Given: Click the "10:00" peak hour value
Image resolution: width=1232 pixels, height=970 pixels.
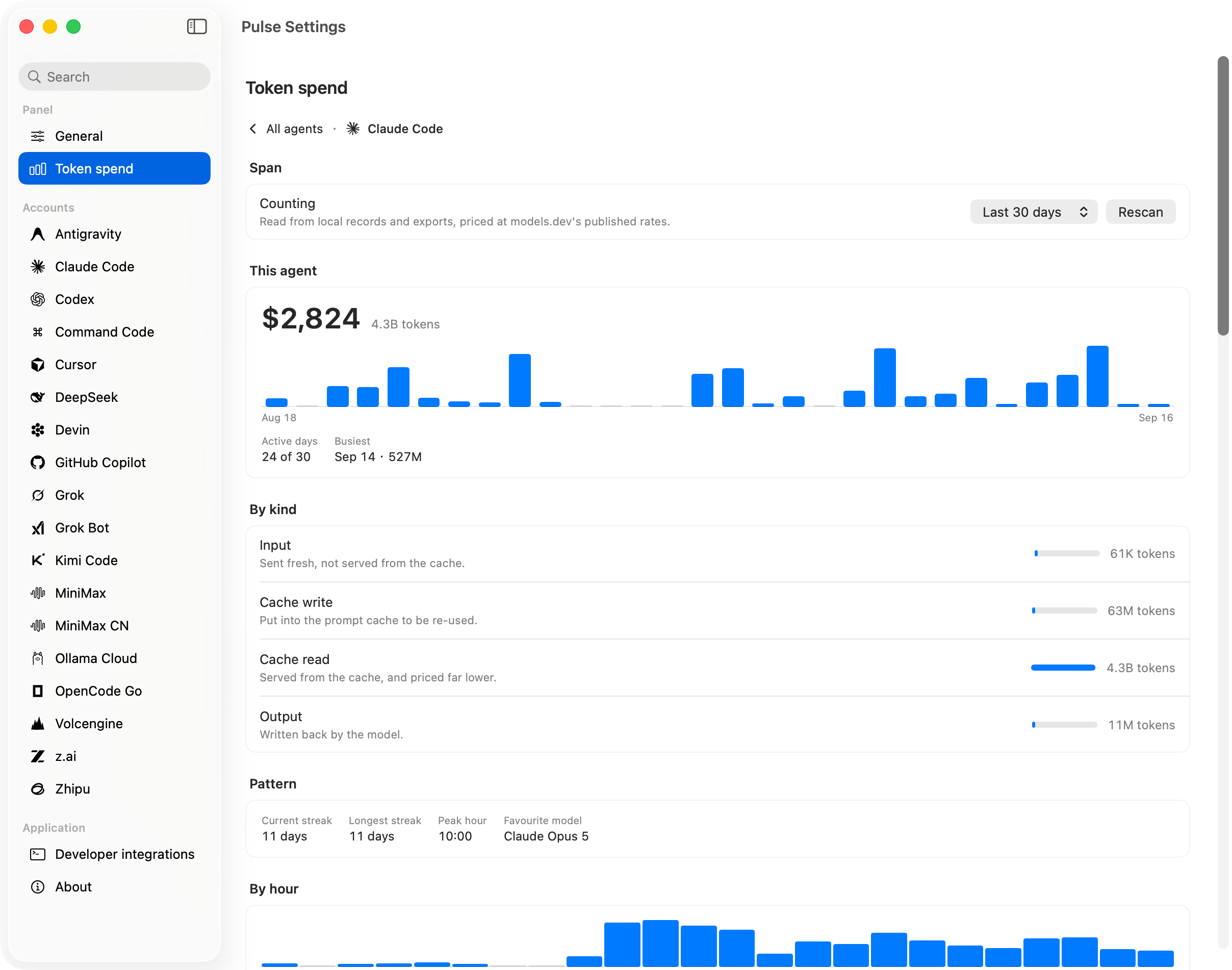Looking at the screenshot, I should tap(455, 836).
